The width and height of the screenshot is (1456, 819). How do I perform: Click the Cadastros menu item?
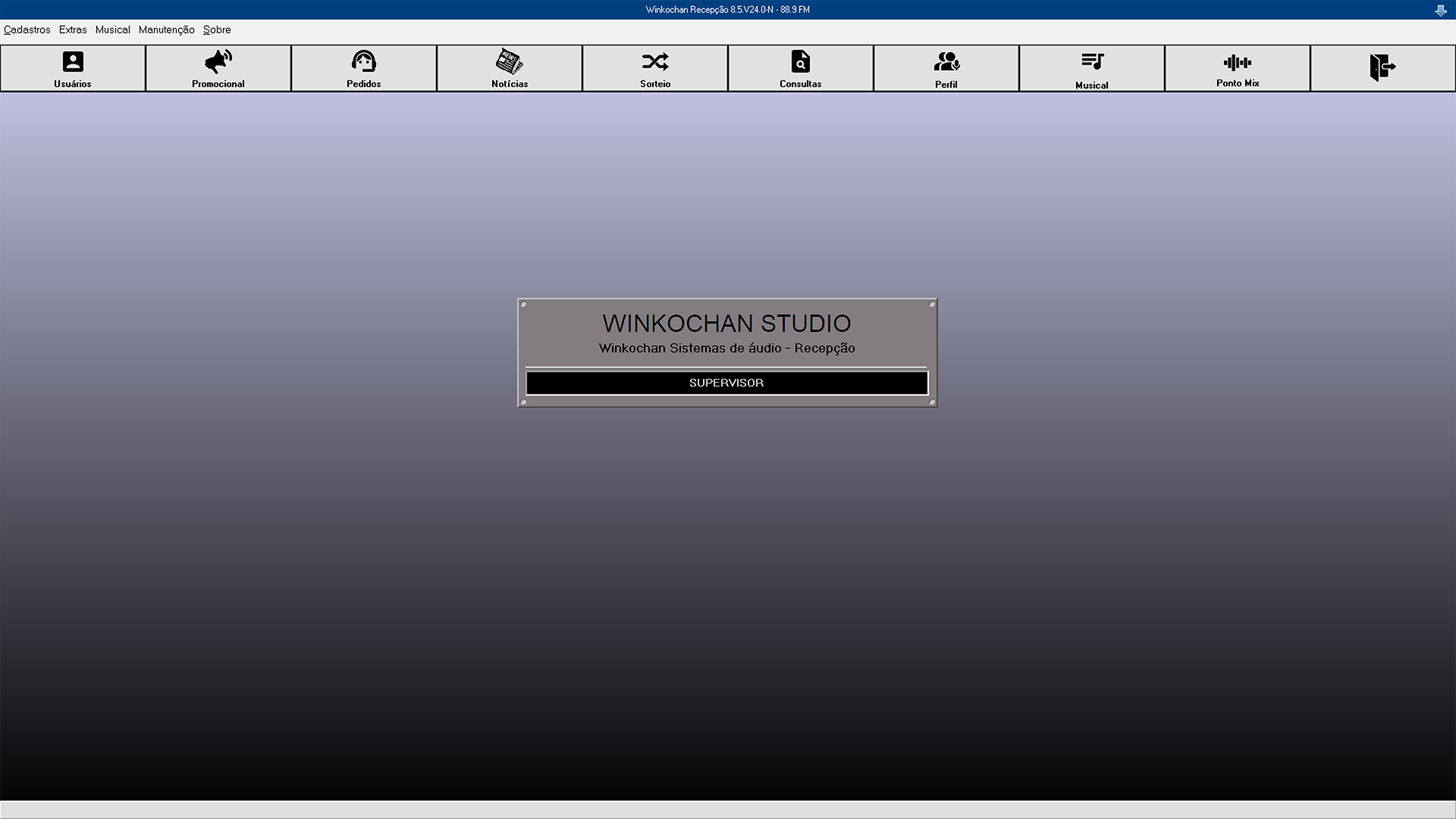click(x=27, y=29)
